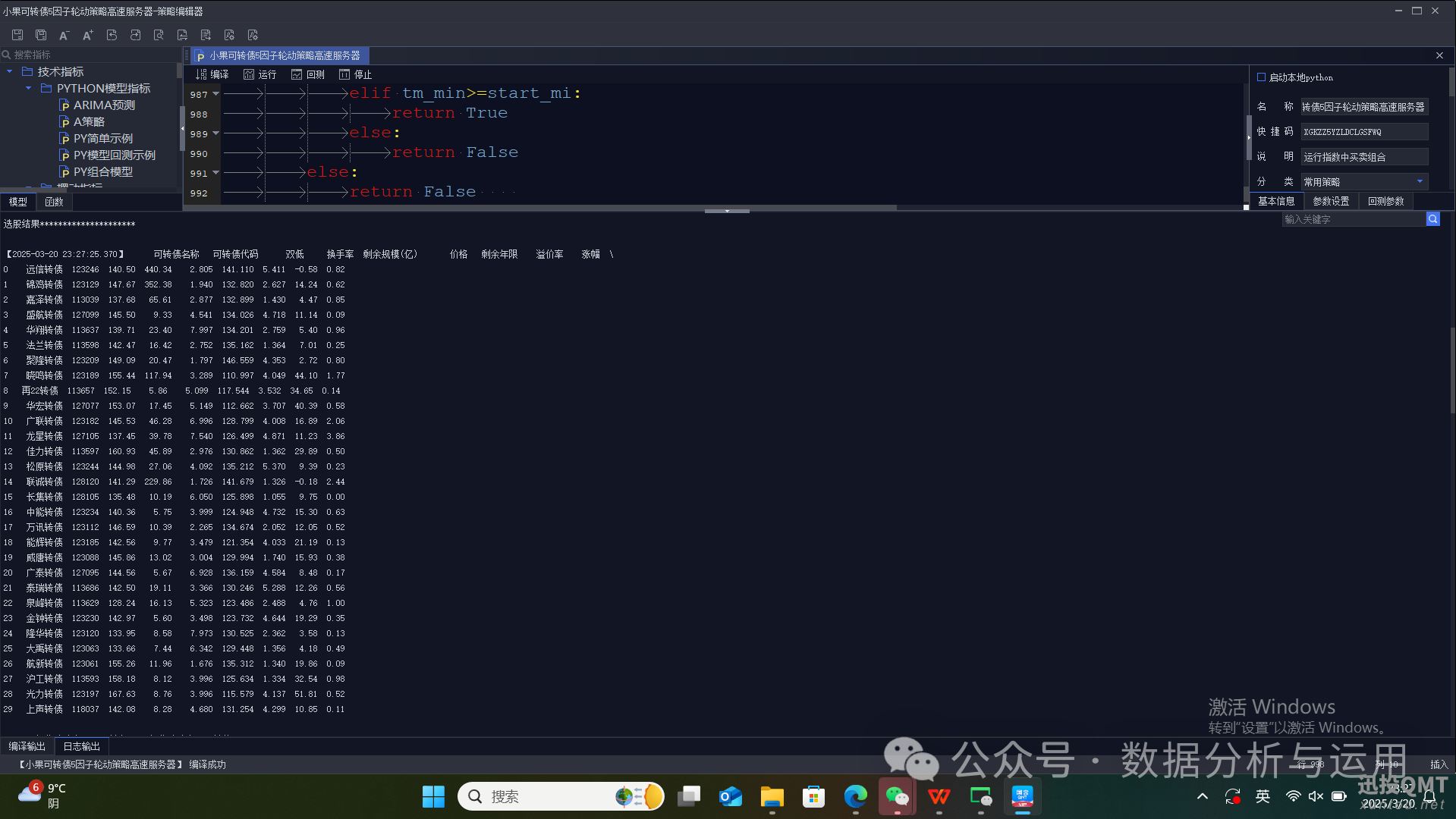Increase editor font size
Viewport: 1456px width, 819px height.
click(x=88, y=35)
